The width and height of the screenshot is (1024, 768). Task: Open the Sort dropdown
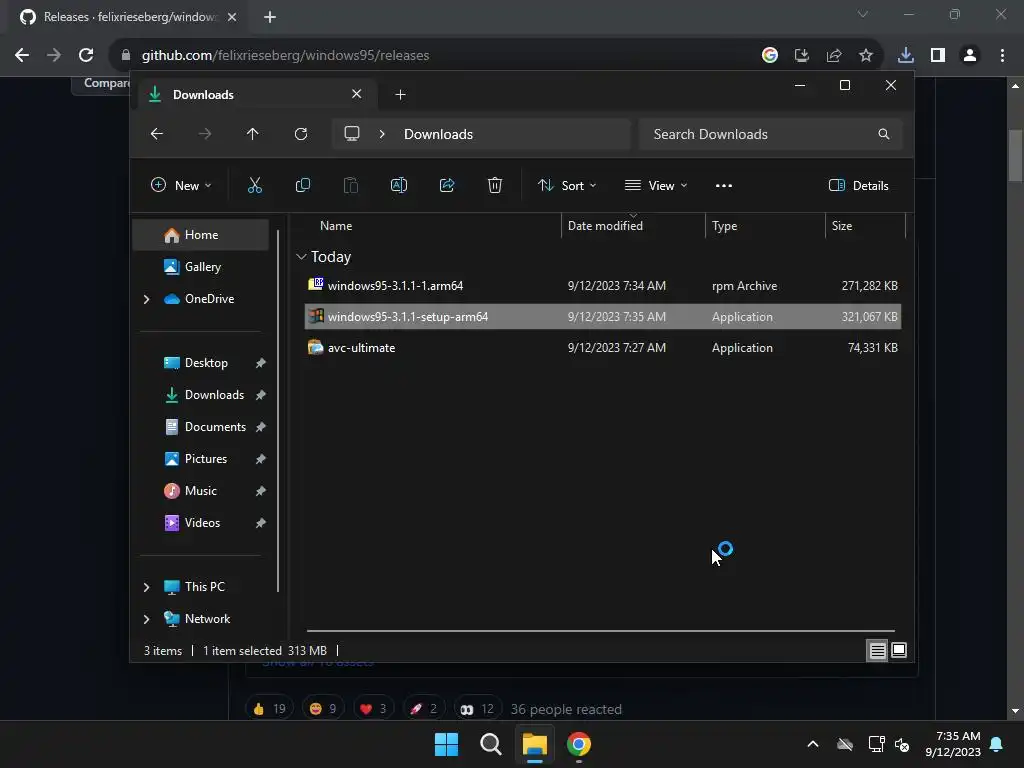[x=567, y=185]
